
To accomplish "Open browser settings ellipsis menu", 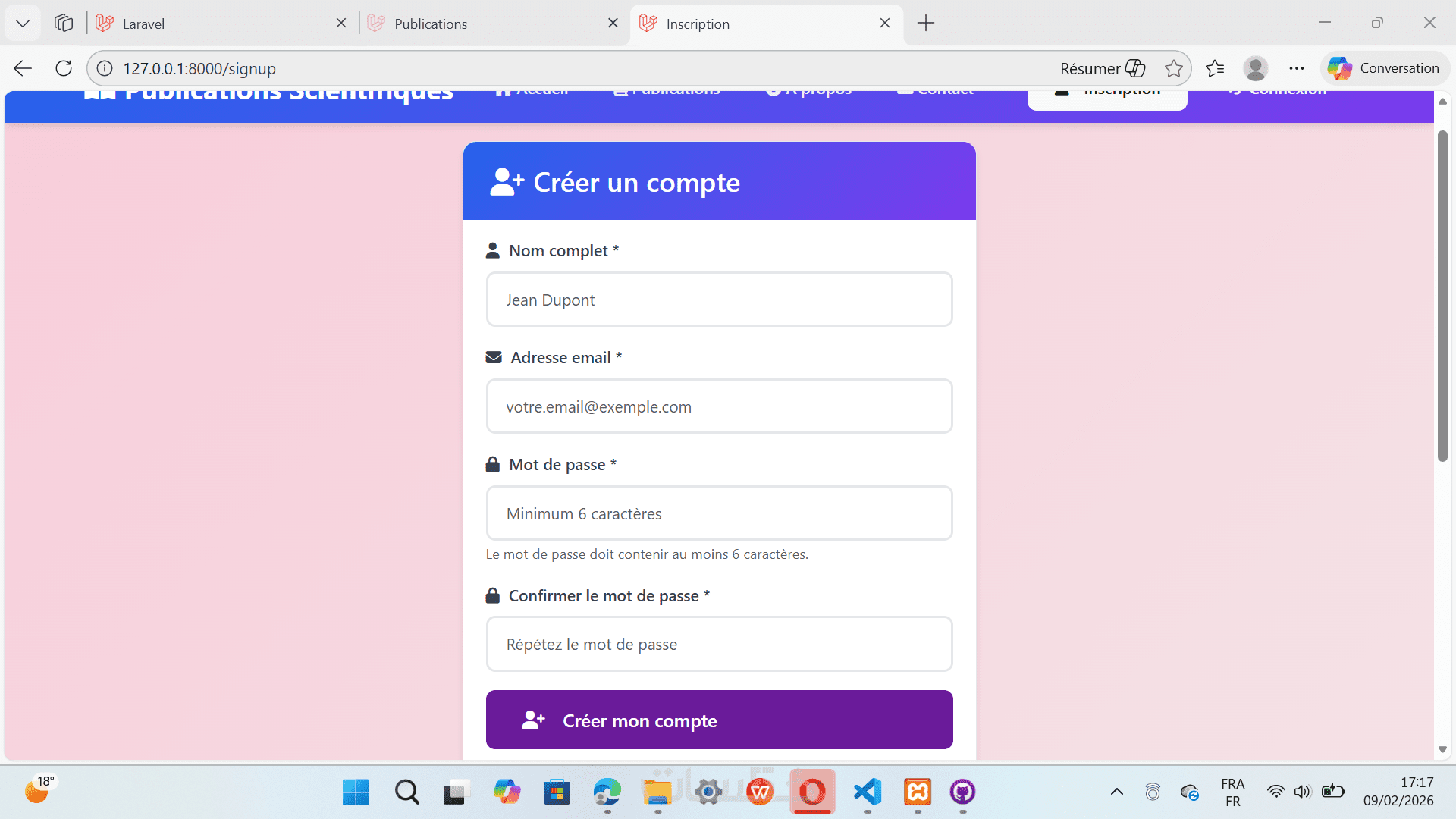I will (1297, 68).
